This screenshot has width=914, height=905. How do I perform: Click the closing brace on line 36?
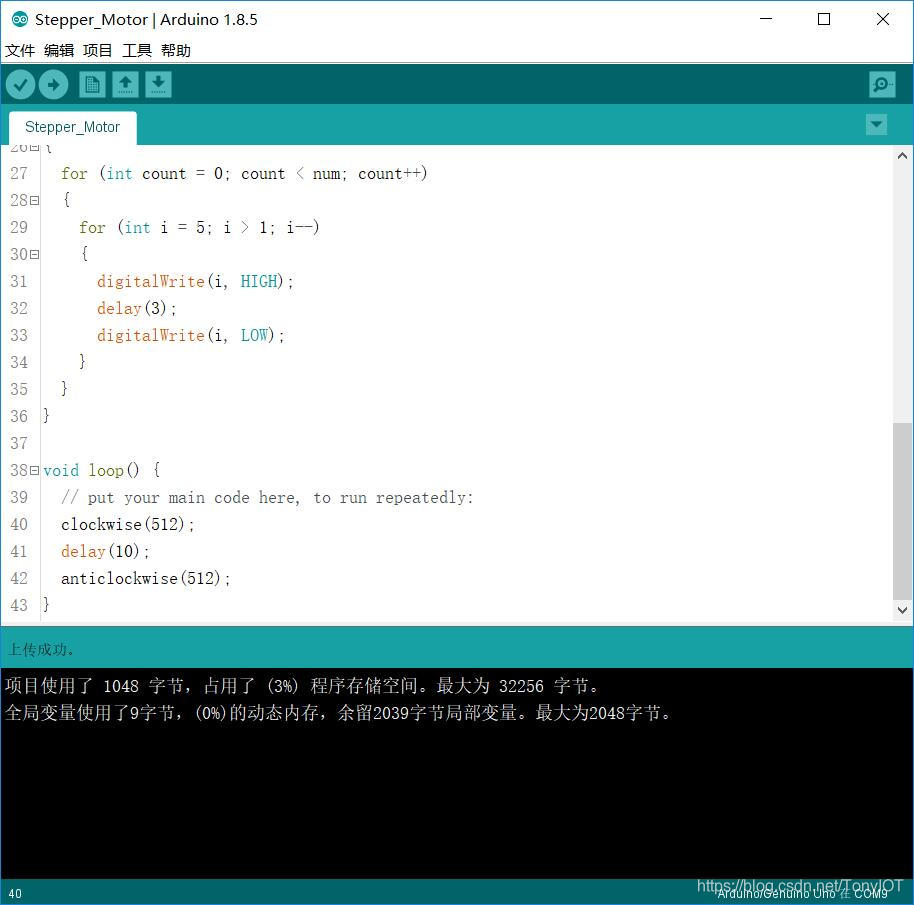point(46,416)
